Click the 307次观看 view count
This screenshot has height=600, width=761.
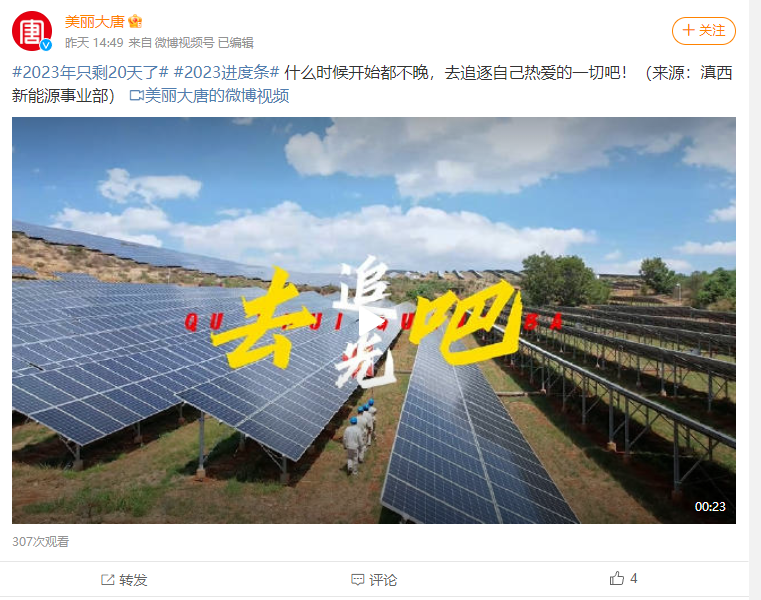tap(41, 542)
